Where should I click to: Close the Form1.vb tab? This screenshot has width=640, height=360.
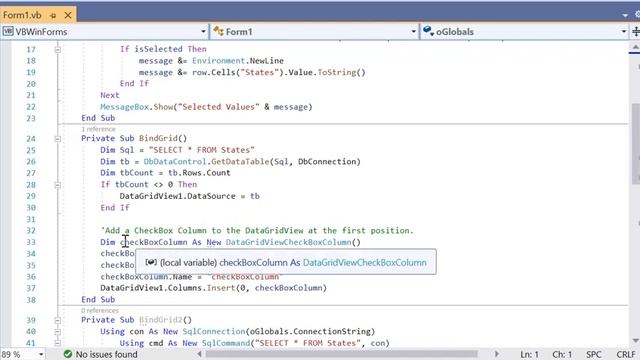68,16
